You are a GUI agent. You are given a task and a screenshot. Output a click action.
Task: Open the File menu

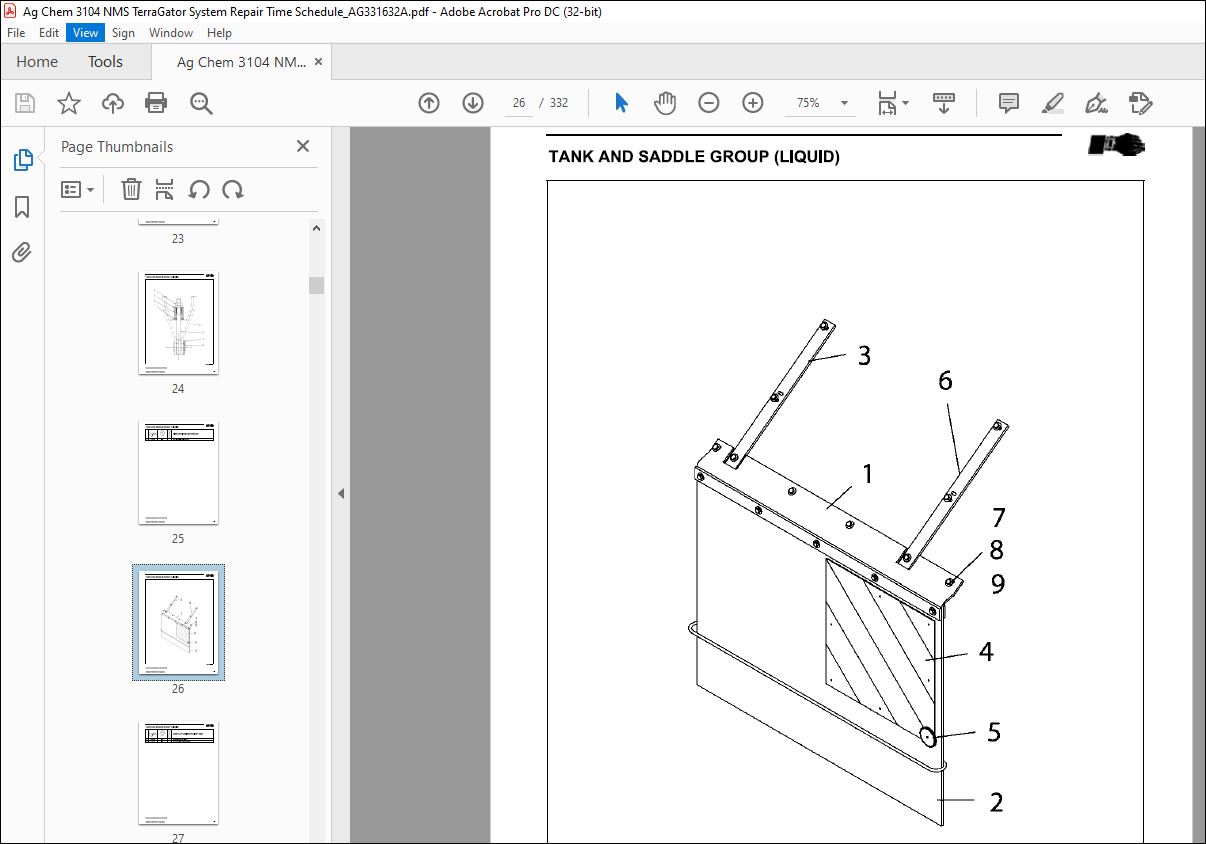[16, 33]
